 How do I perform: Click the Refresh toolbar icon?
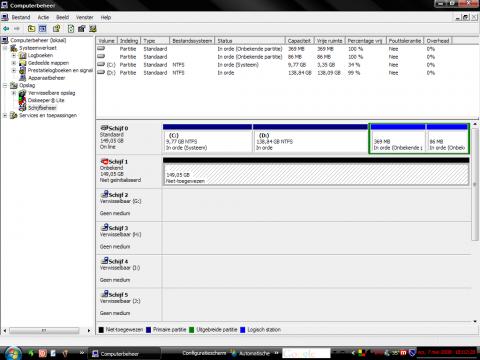71,29
